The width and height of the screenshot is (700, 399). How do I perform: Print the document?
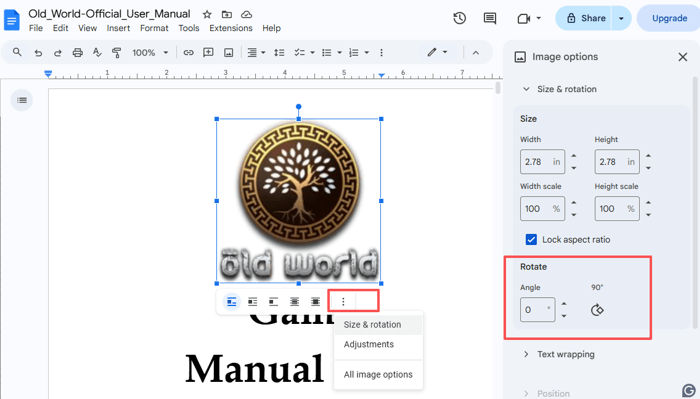point(78,53)
